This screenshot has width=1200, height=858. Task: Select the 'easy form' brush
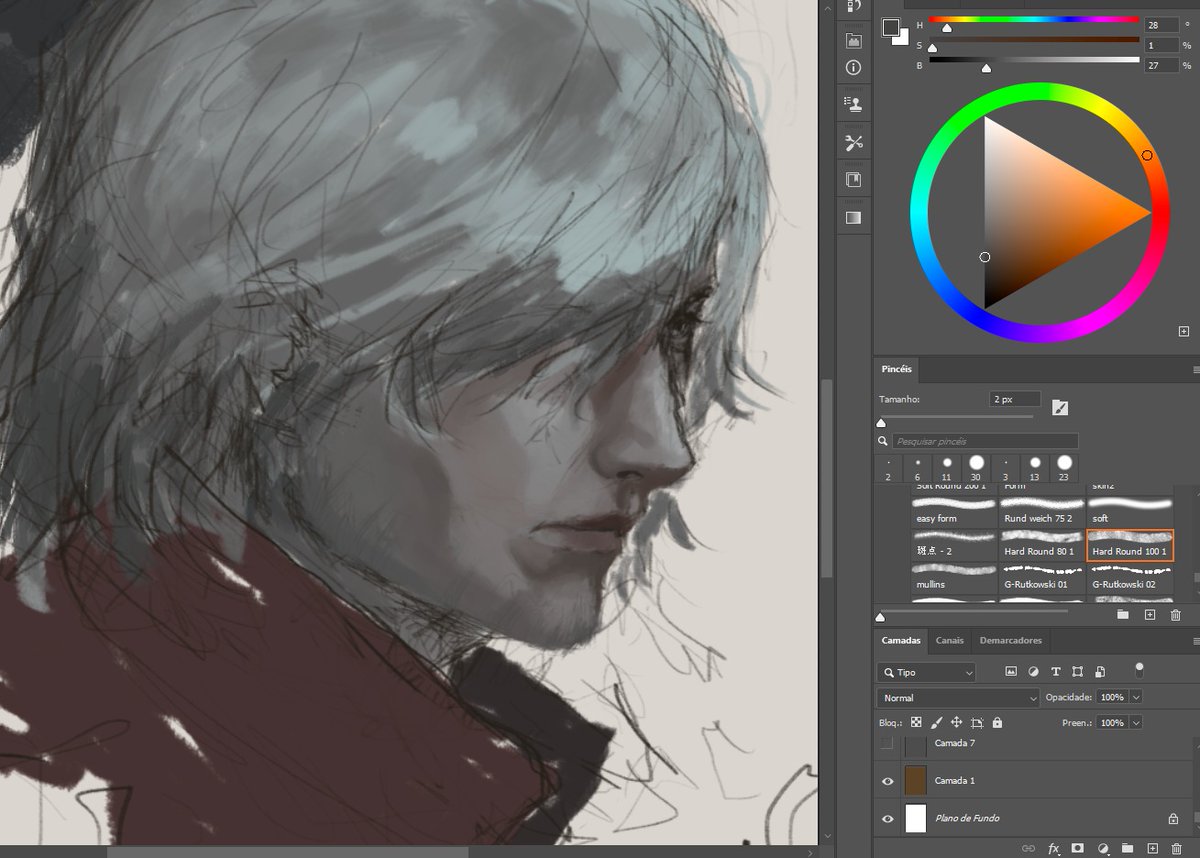(x=954, y=511)
